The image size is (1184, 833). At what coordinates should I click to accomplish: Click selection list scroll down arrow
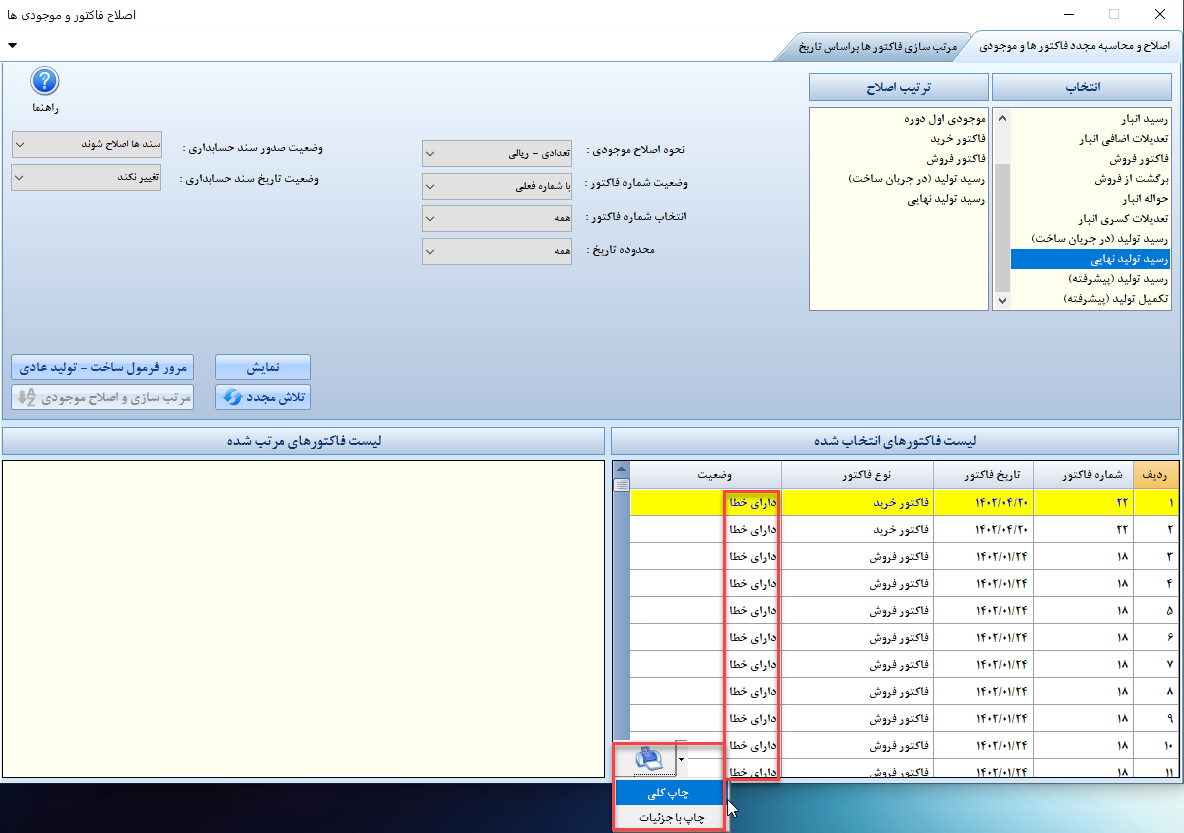point(1002,301)
